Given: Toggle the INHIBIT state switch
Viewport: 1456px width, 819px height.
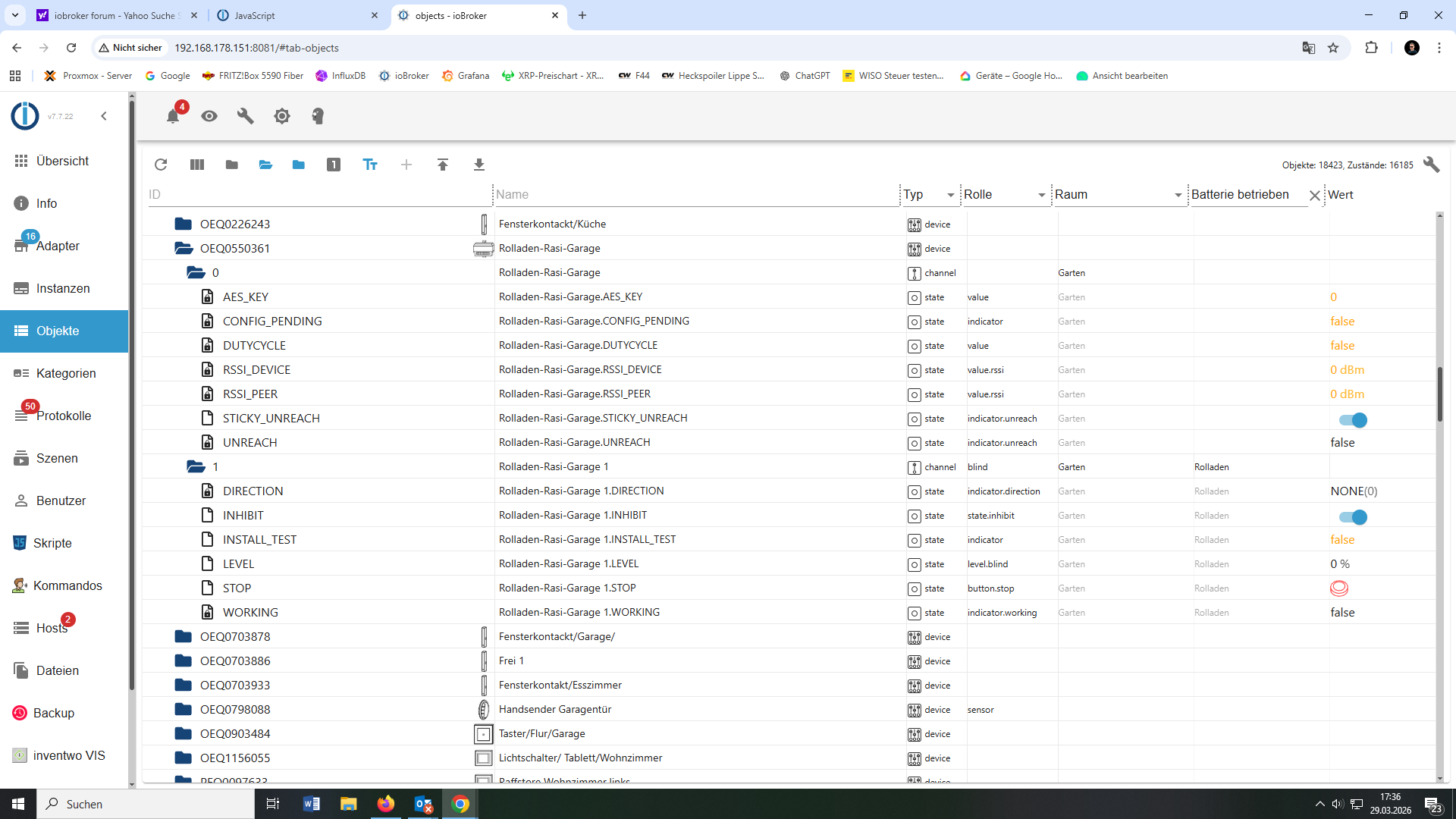Looking at the screenshot, I should 1352,516.
